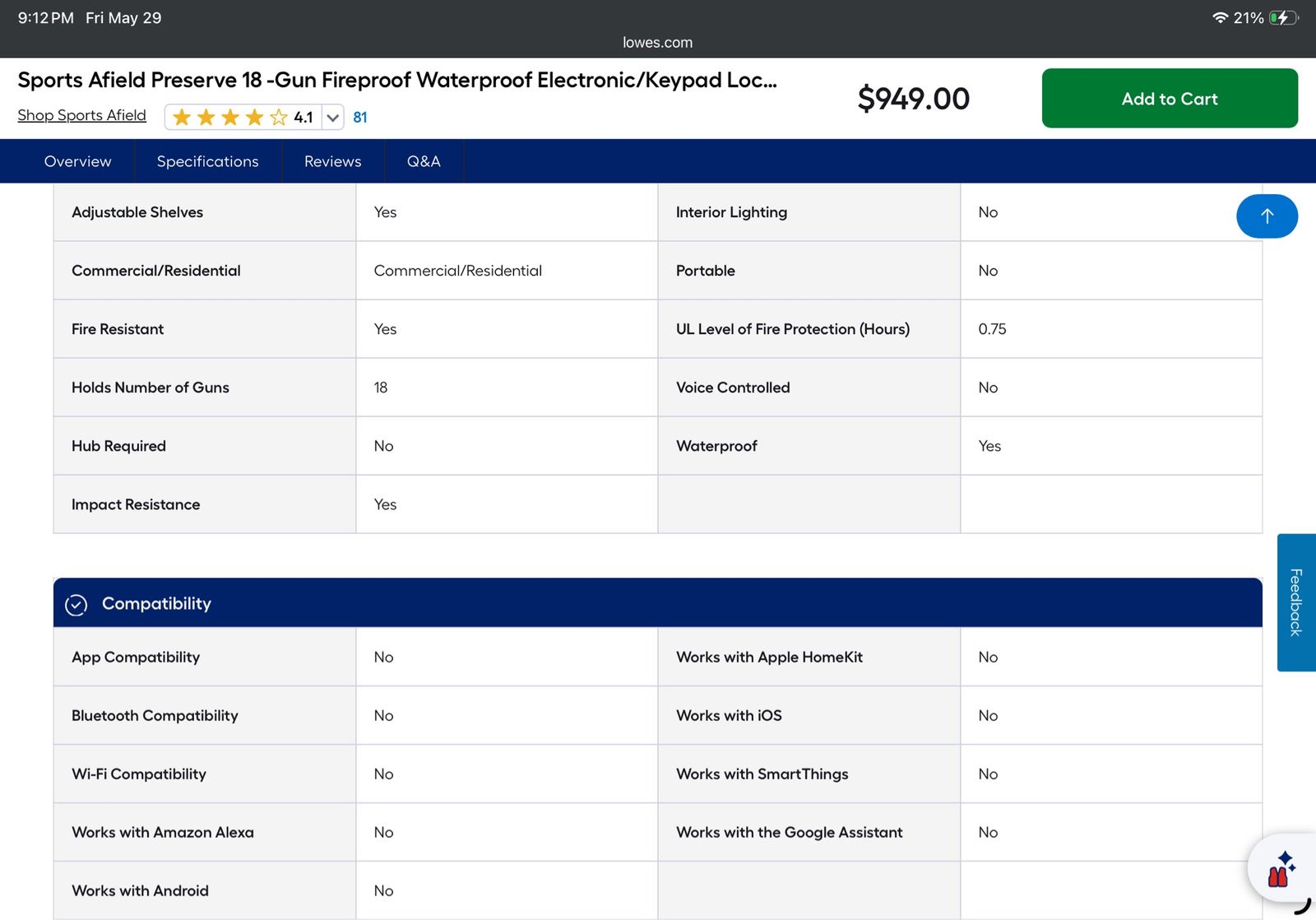Tap the scroll-to-top arrow button
Viewport: 1316px width, 920px height.
pos(1267,216)
